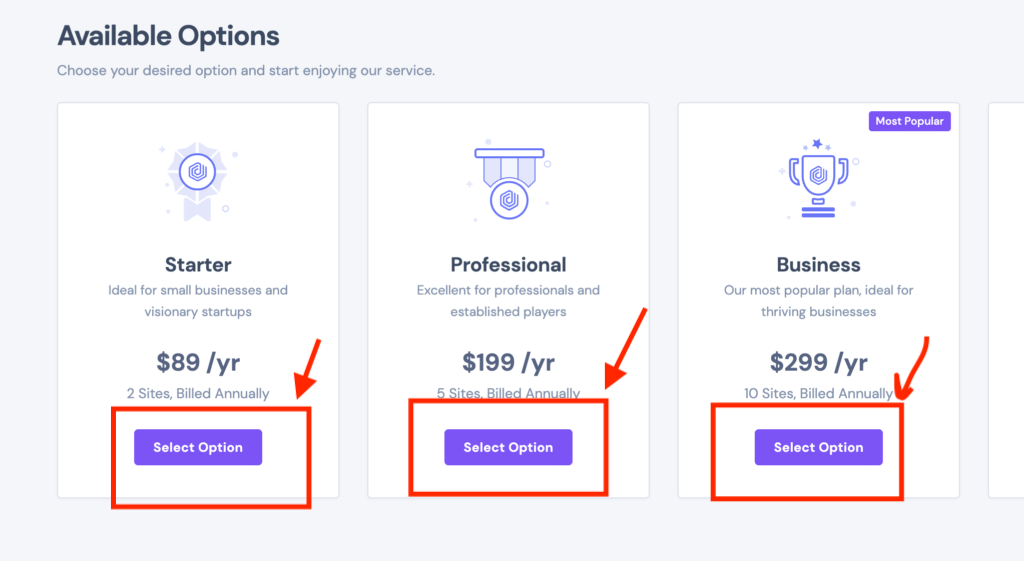Click the Starter description about small businesses
Viewport: 1024px width, 561px height.
(198, 300)
